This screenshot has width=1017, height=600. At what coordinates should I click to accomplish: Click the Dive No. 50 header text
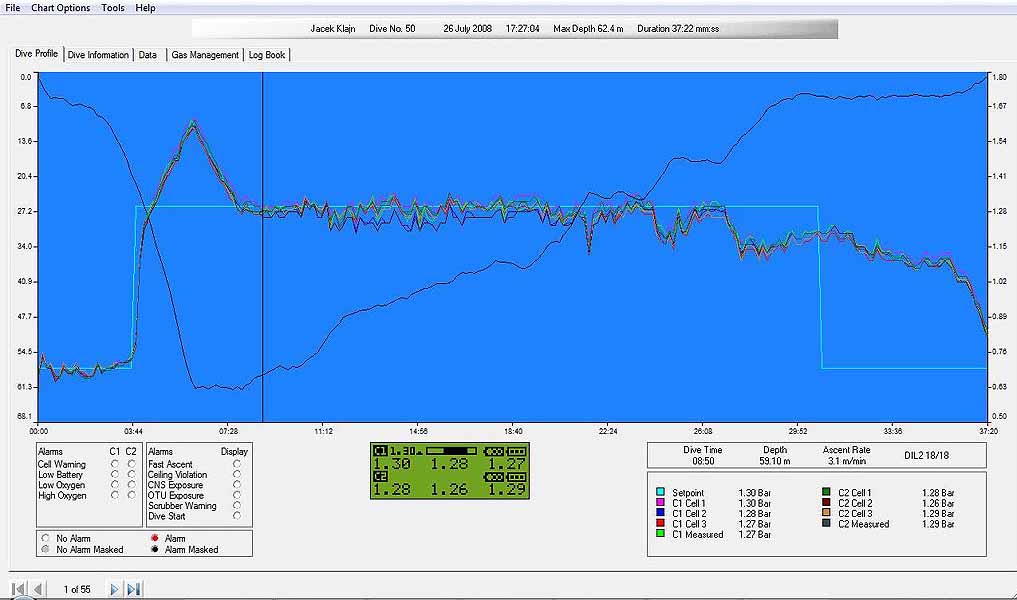click(x=392, y=29)
